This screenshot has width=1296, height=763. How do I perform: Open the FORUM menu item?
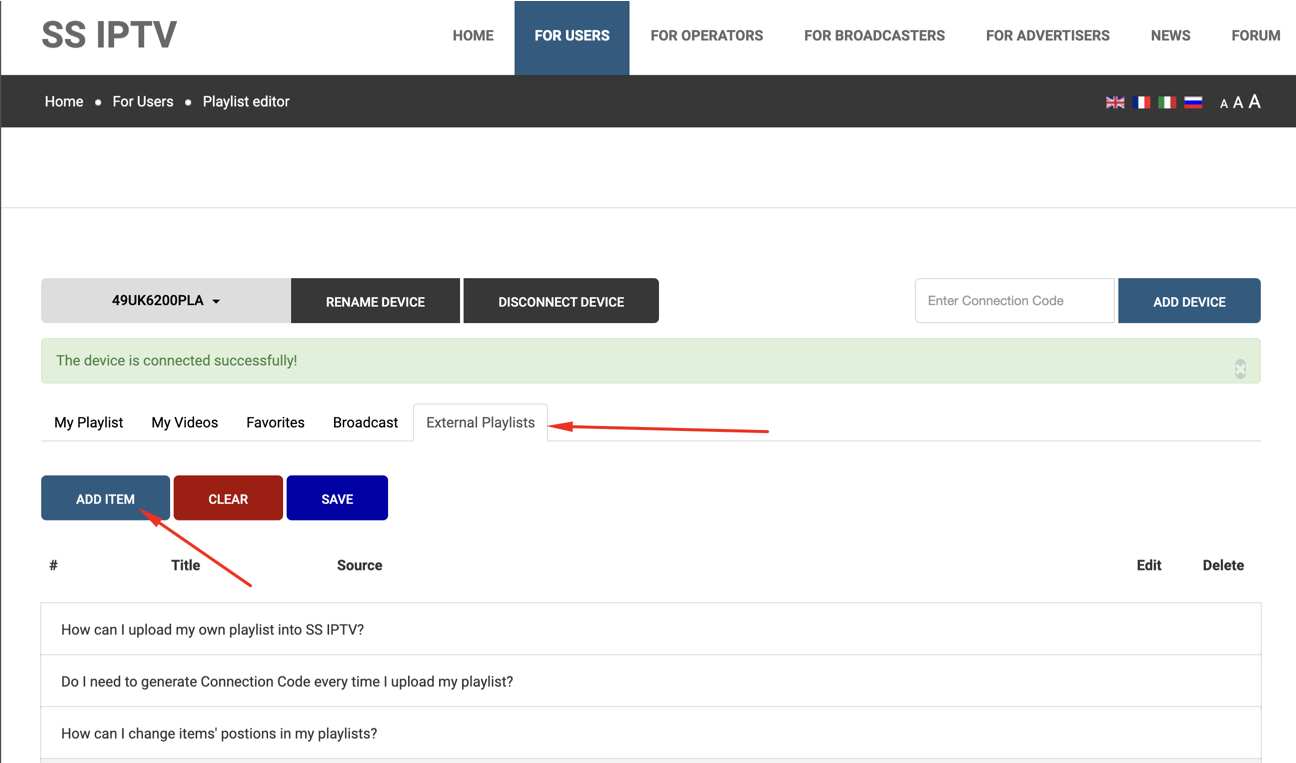1256,36
